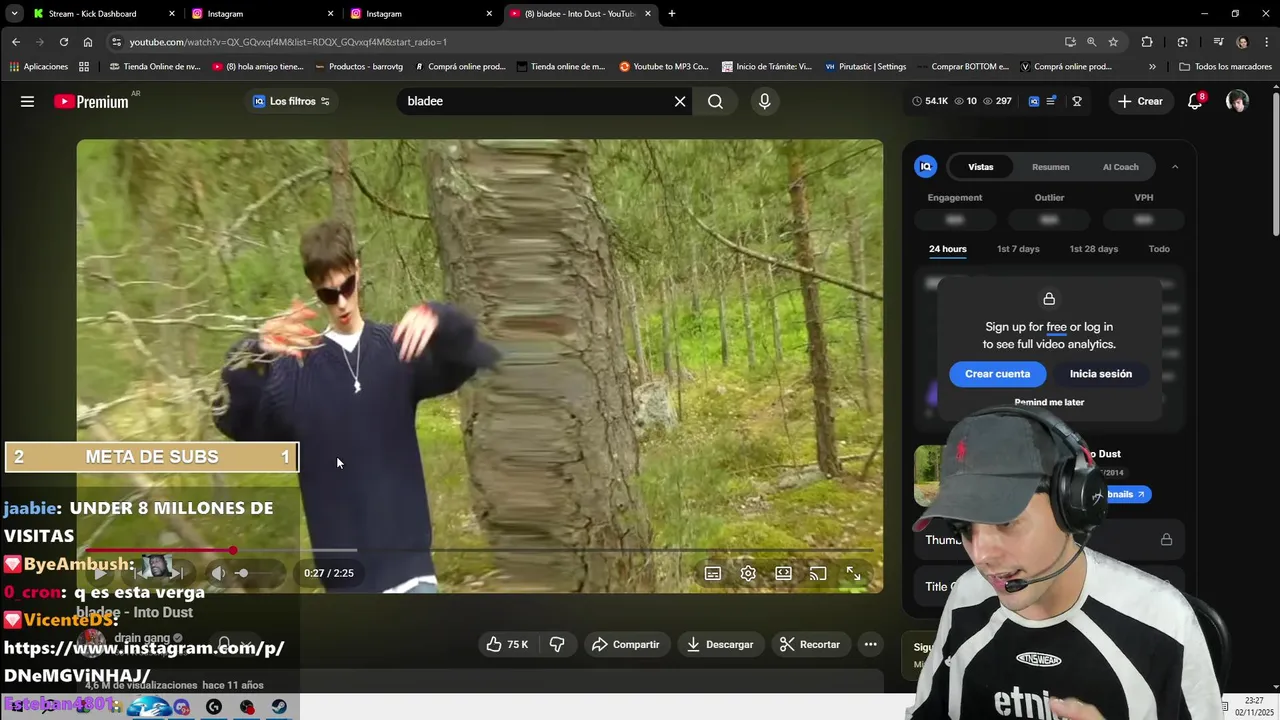
Task: Open Youtube to MP3 Co... bookmark
Action: pos(664,67)
